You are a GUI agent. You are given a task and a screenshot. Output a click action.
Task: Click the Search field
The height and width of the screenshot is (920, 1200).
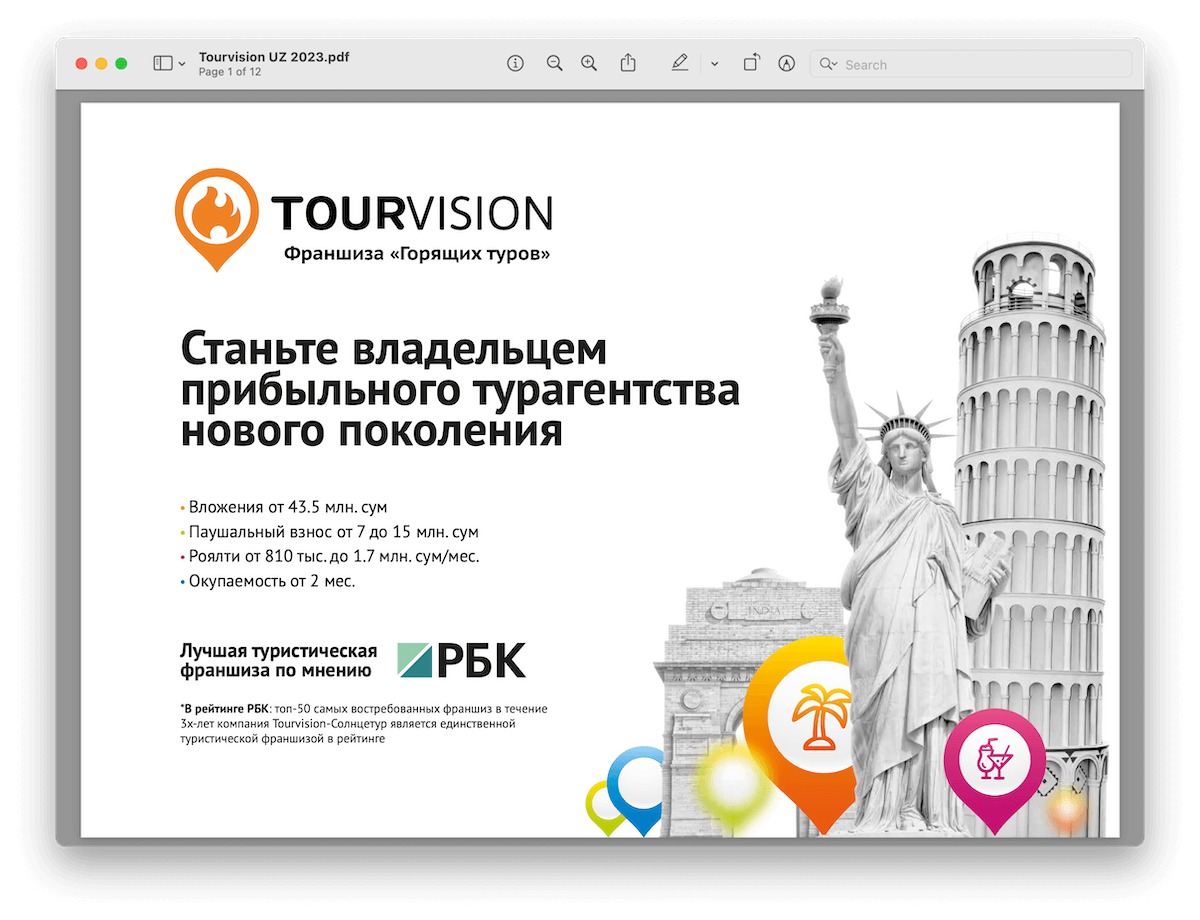(970, 64)
